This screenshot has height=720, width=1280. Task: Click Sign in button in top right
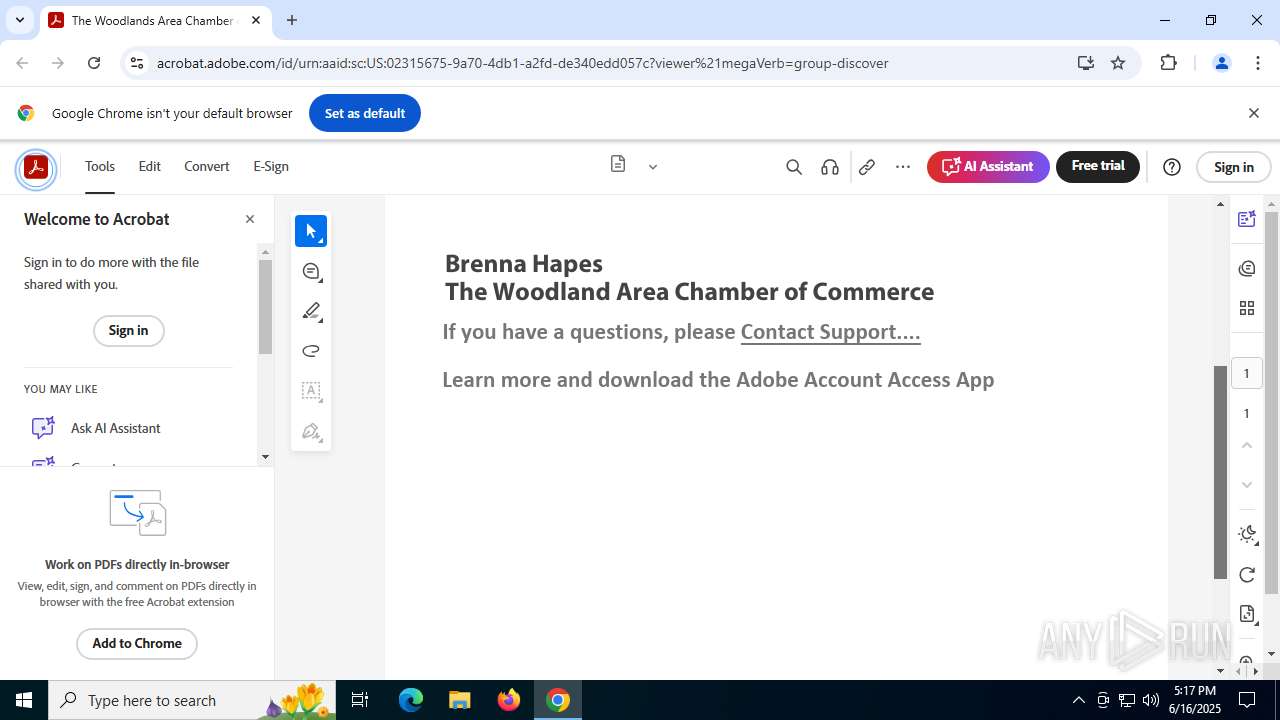[1233, 167]
